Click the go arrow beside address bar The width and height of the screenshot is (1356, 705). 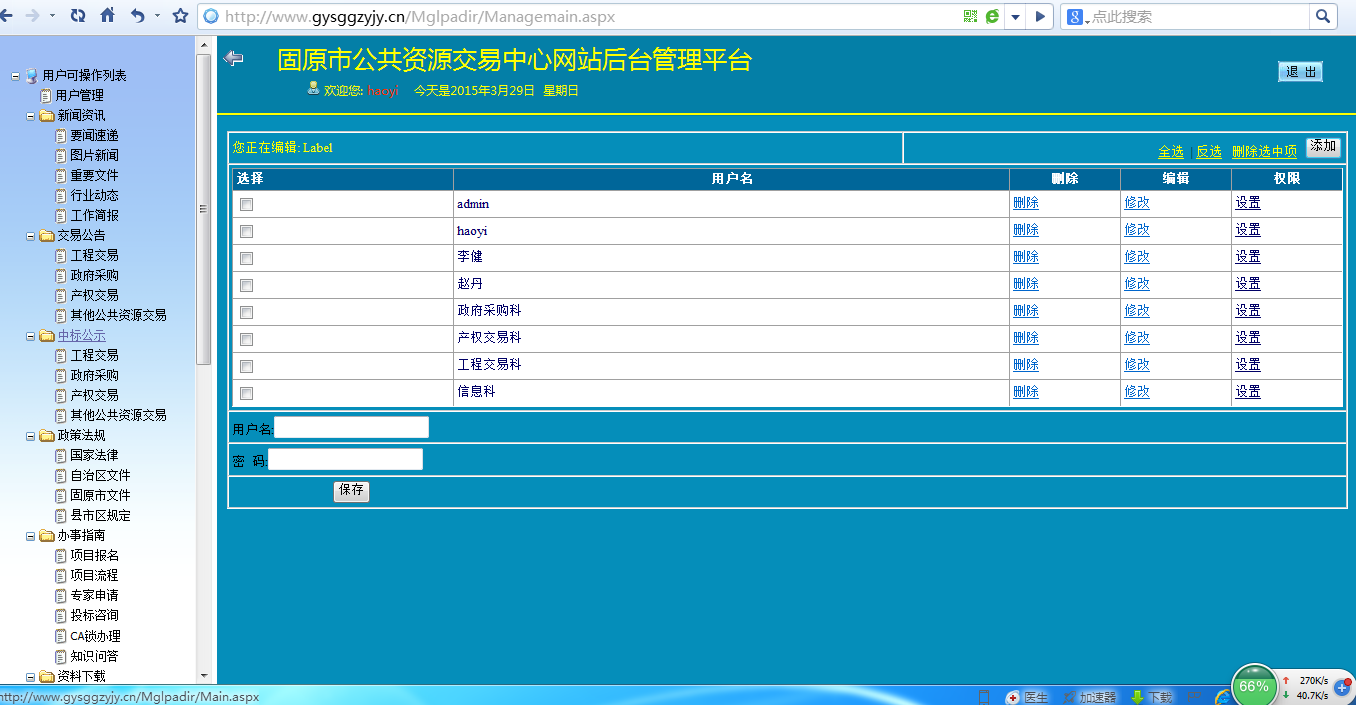(x=1040, y=16)
